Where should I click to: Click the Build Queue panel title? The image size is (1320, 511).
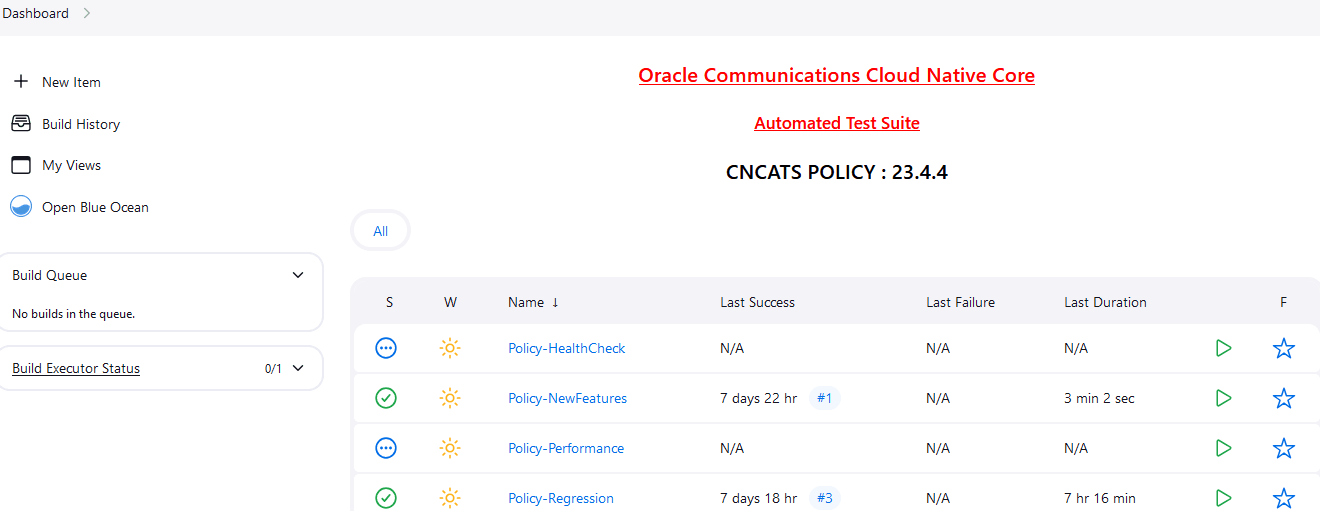[49, 275]
